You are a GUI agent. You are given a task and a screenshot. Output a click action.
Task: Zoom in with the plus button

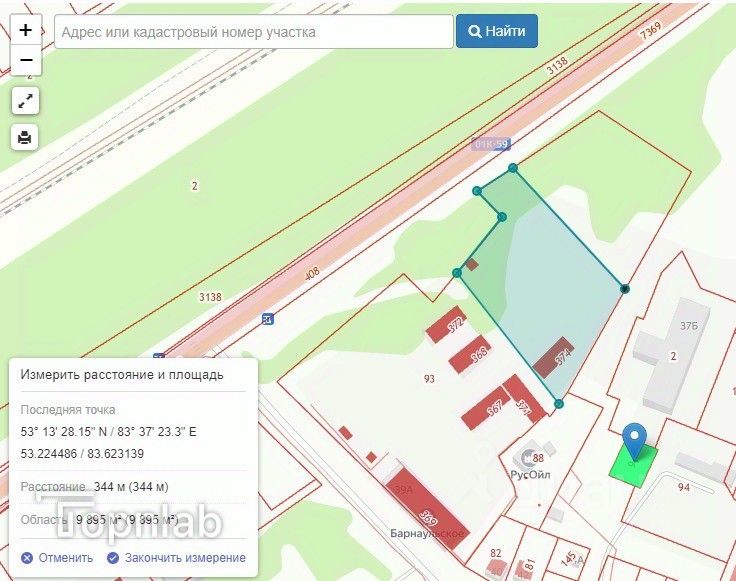pyautogui.click(x=26, y=30)
